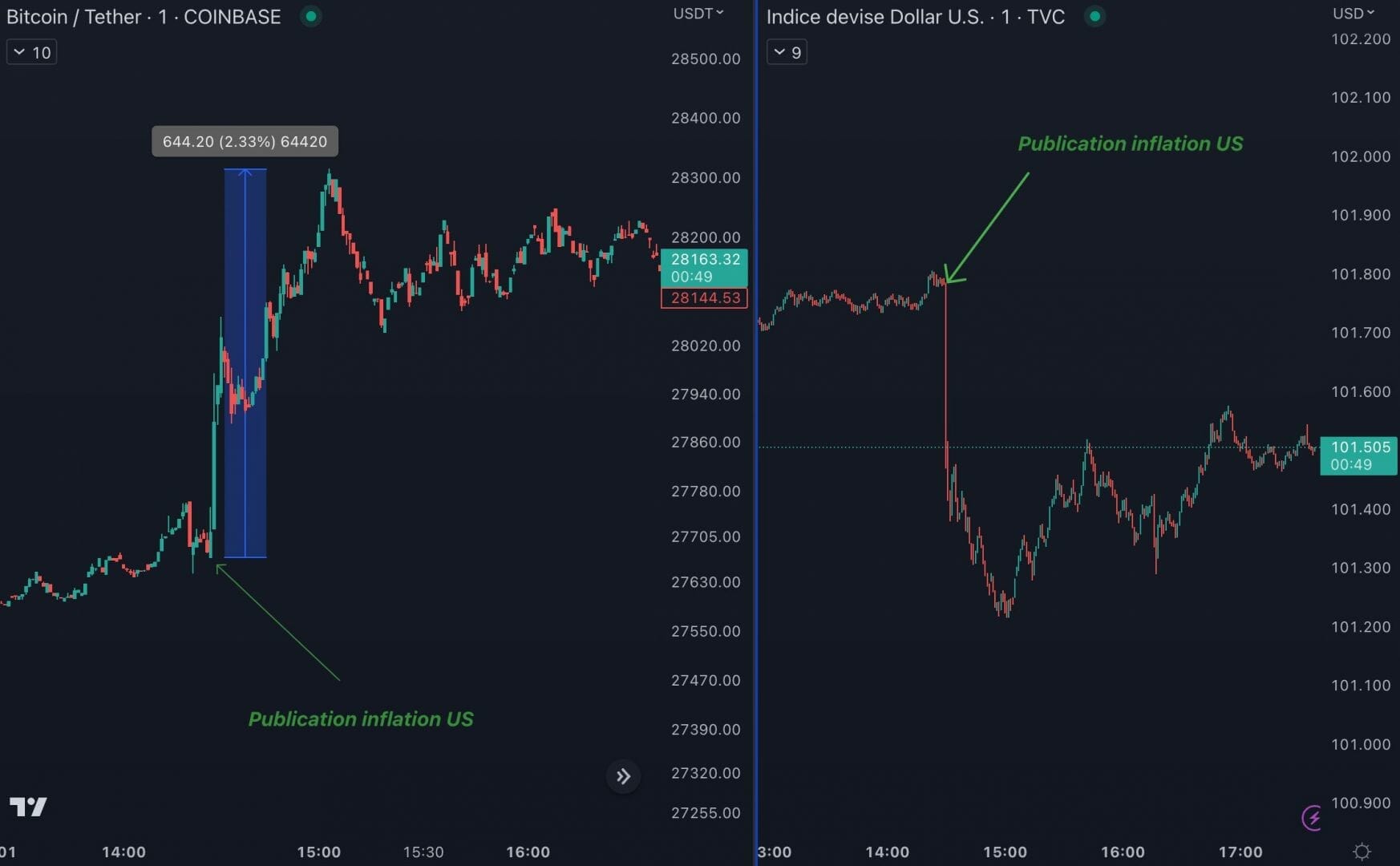Click the purple lightning bolt icon

[1312, 818]
